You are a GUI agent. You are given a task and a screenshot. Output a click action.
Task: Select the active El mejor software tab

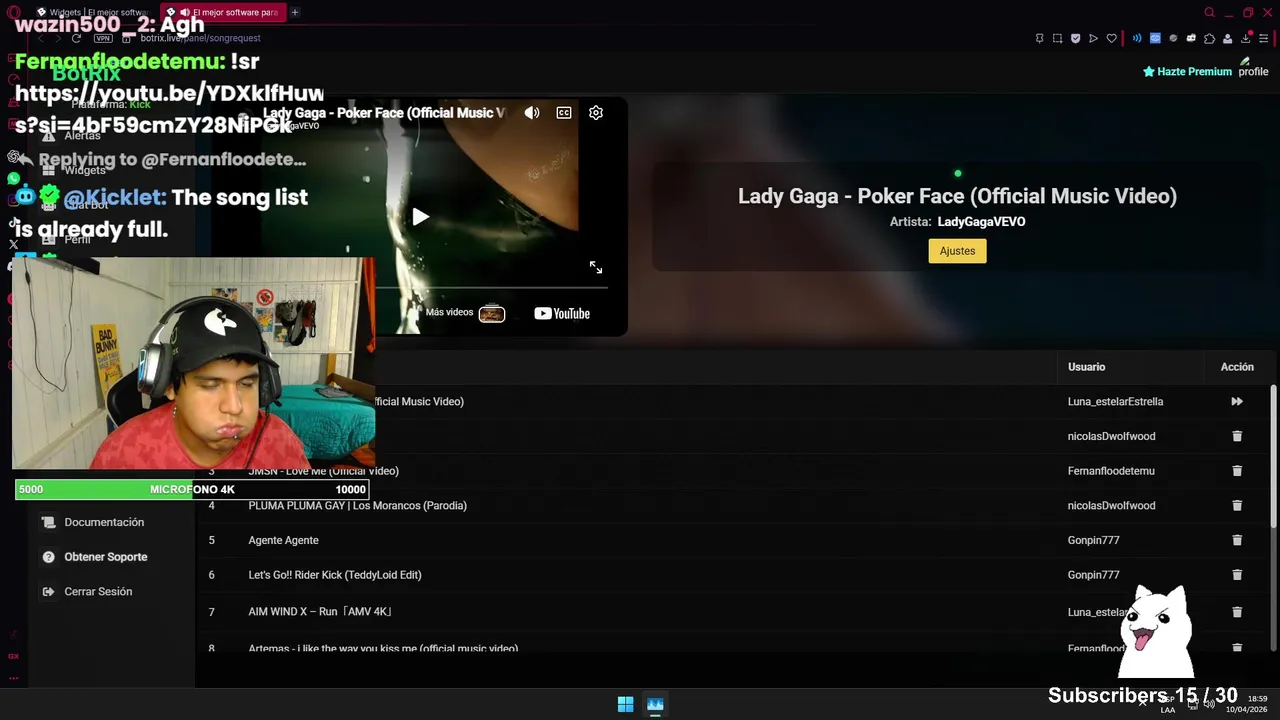click(x=224, y=12)
